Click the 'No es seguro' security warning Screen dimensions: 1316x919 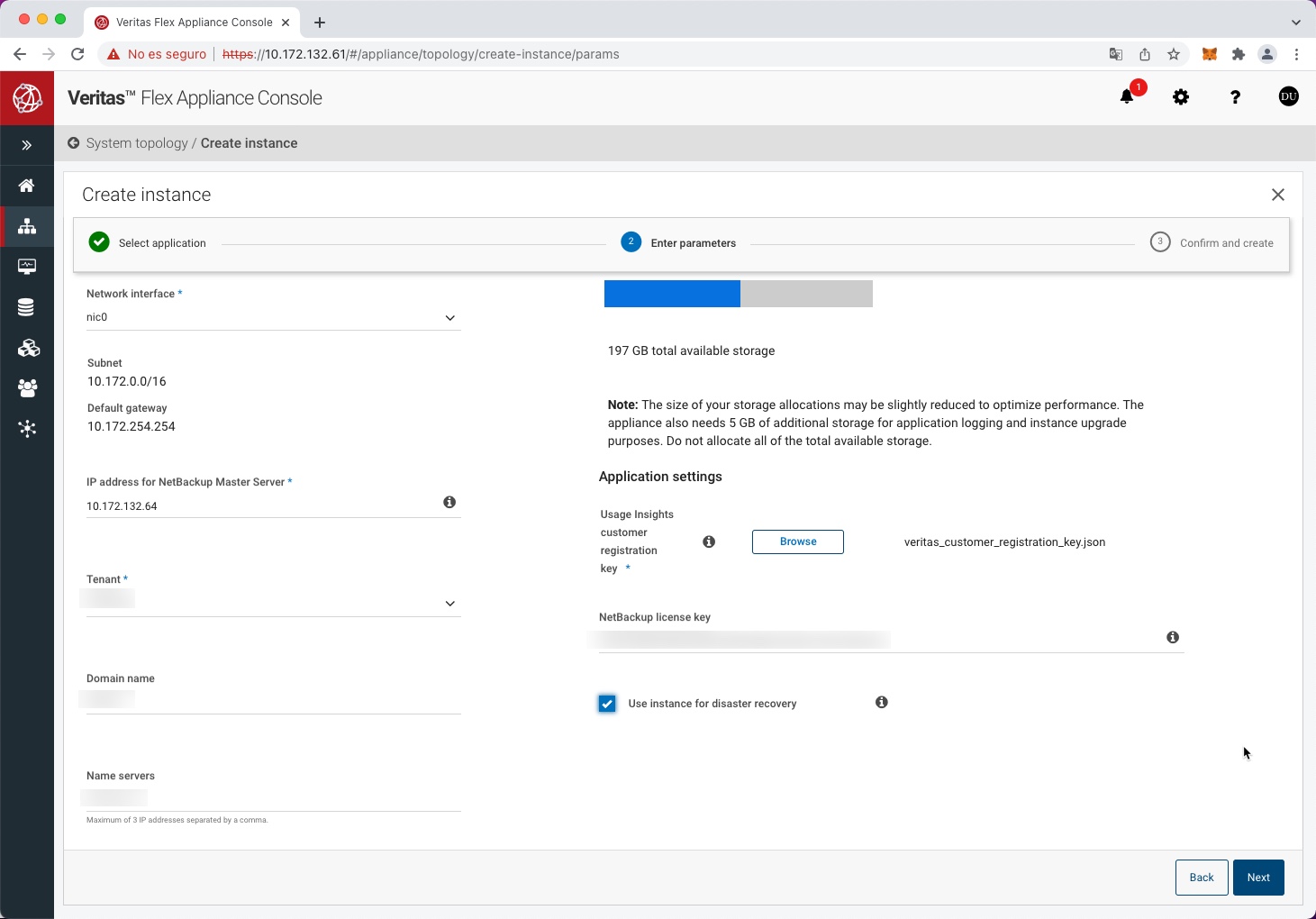click(x=158, y=54)
